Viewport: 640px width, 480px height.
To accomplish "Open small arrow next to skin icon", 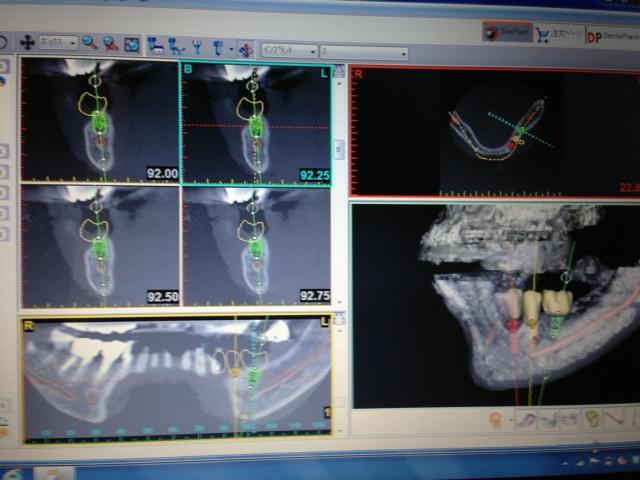I will (x=510, y=420).
